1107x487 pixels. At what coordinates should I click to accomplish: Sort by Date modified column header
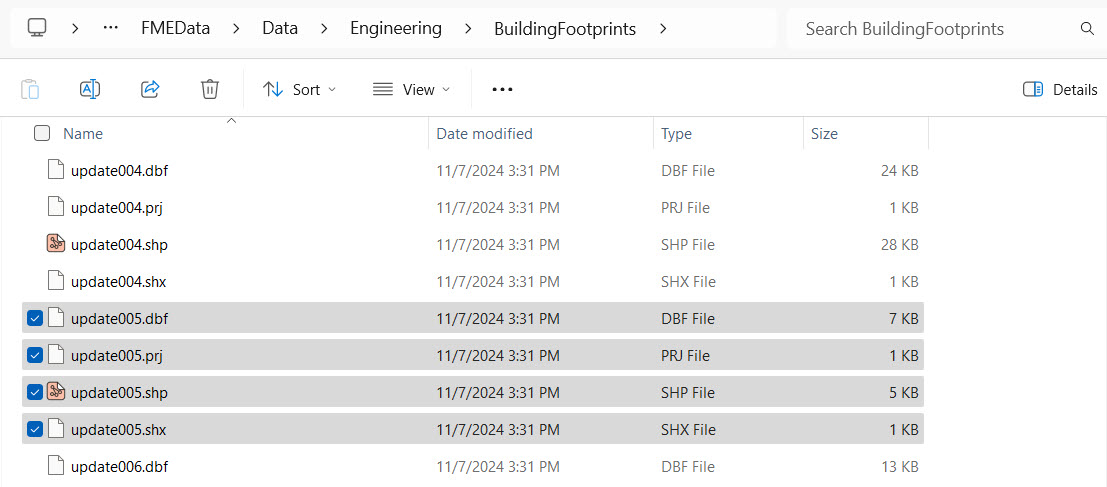click(485, 133)
